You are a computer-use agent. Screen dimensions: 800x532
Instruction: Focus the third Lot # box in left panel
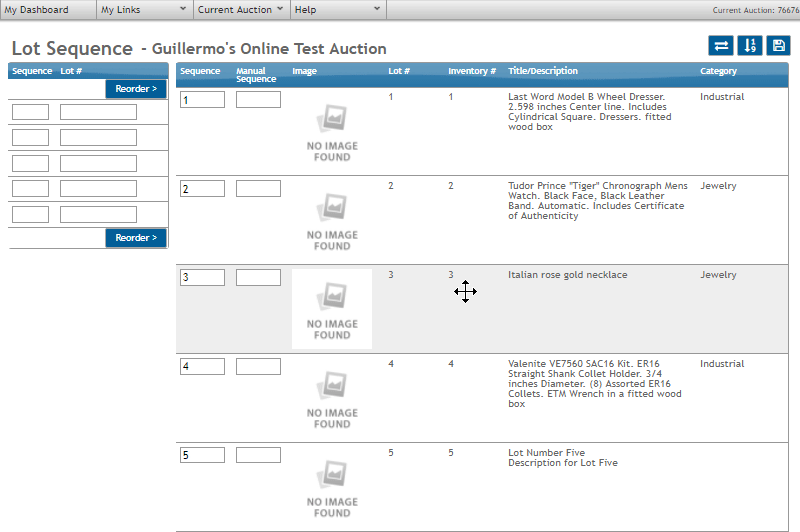[98, 164]
